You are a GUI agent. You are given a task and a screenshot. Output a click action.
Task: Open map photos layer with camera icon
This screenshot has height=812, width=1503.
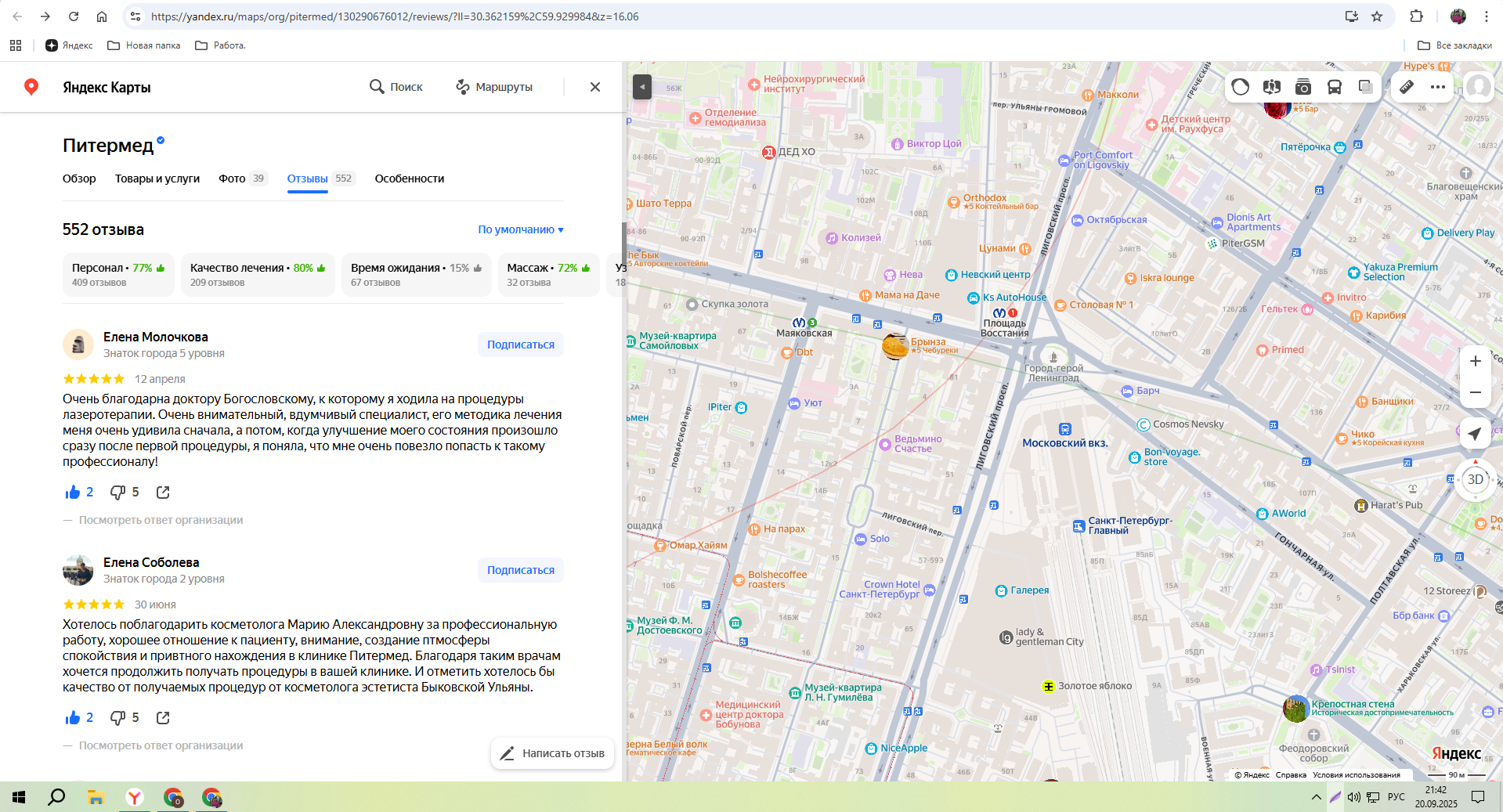[x=1303, y=87]
